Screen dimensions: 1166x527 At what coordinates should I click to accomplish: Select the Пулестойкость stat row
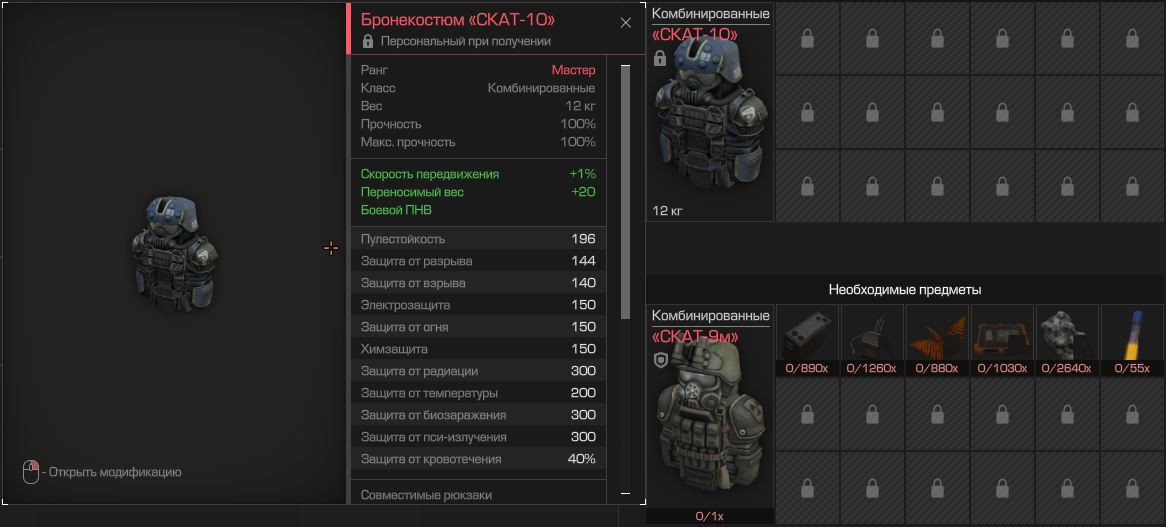(x=478, y=239)
